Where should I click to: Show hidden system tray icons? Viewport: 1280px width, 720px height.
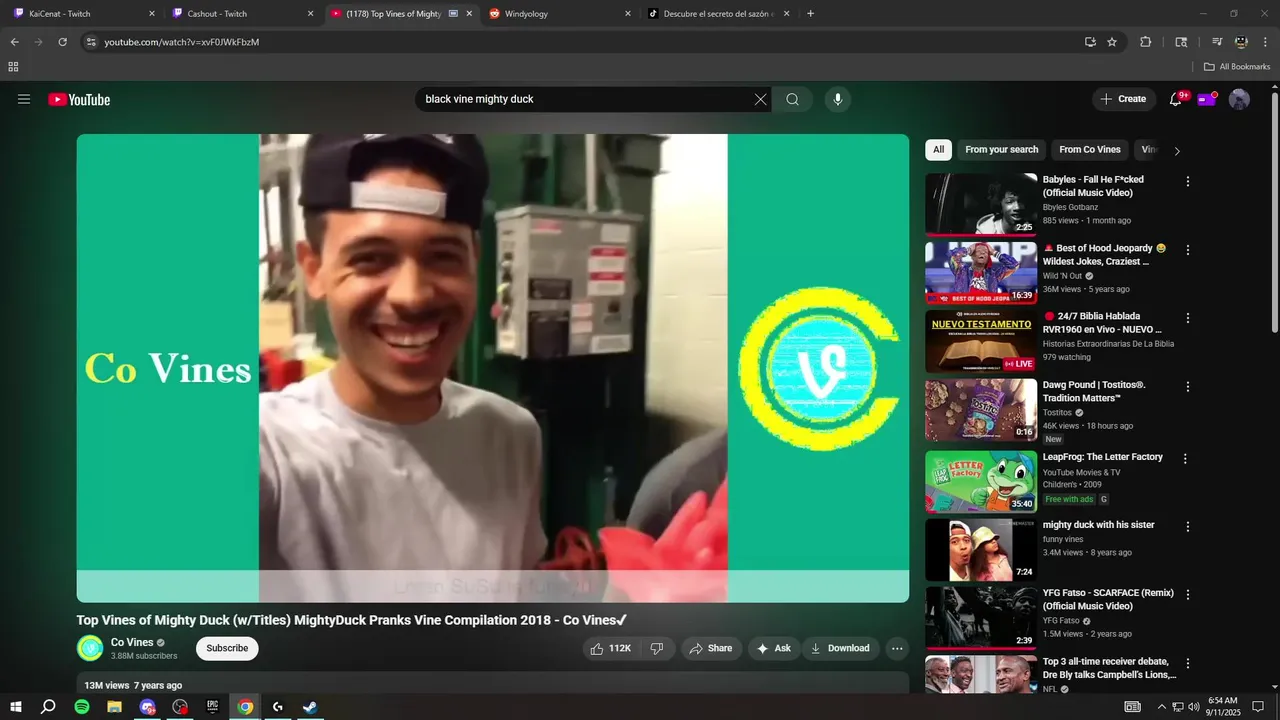click(1161, 707)
